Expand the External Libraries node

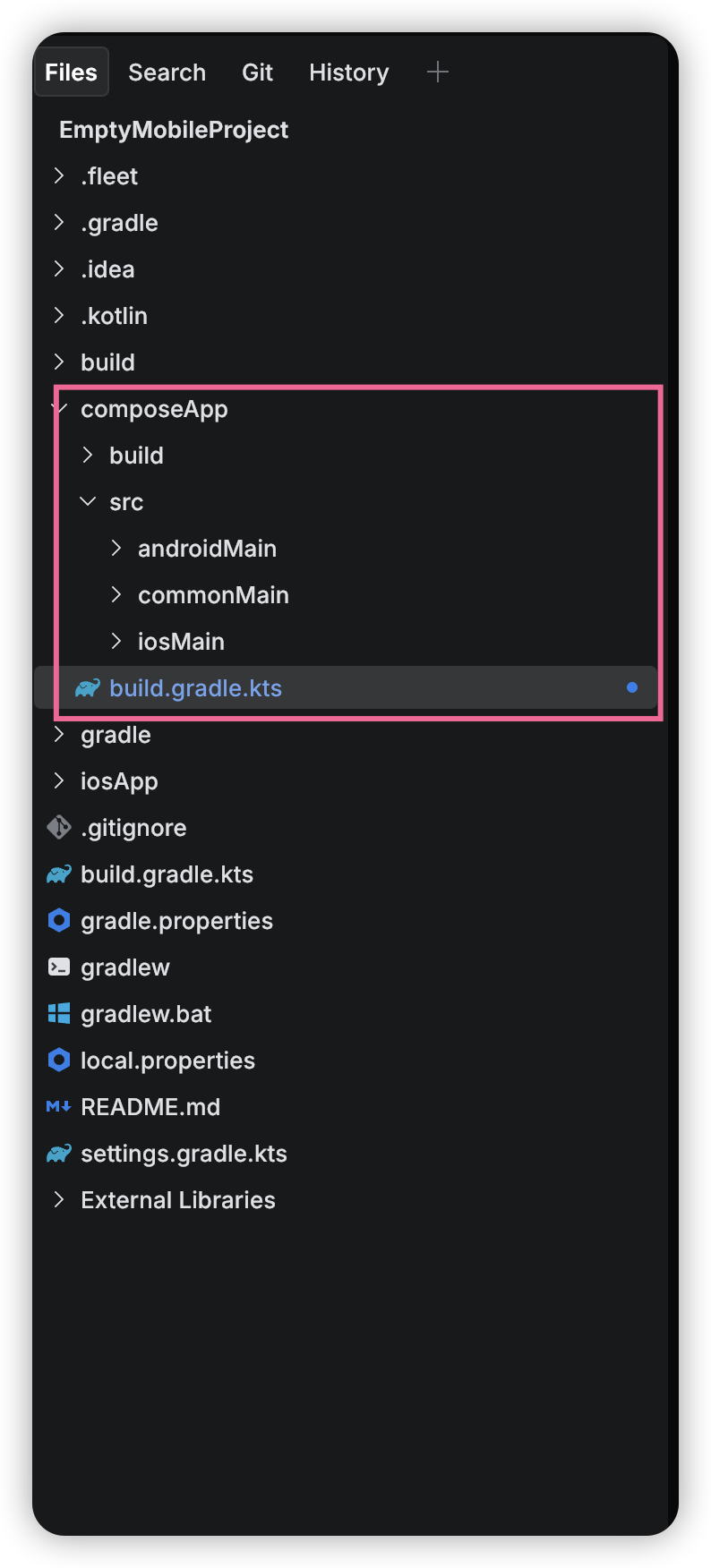pos(59,1200)
